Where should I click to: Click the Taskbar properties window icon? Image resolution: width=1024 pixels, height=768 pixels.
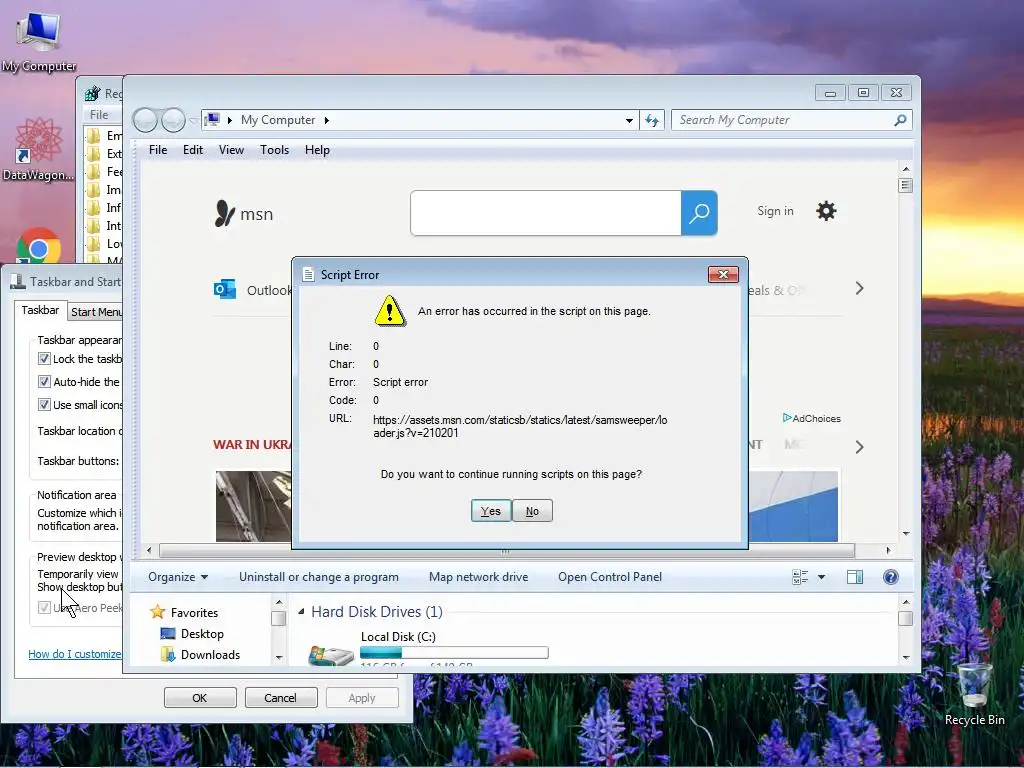coord(18,281)
